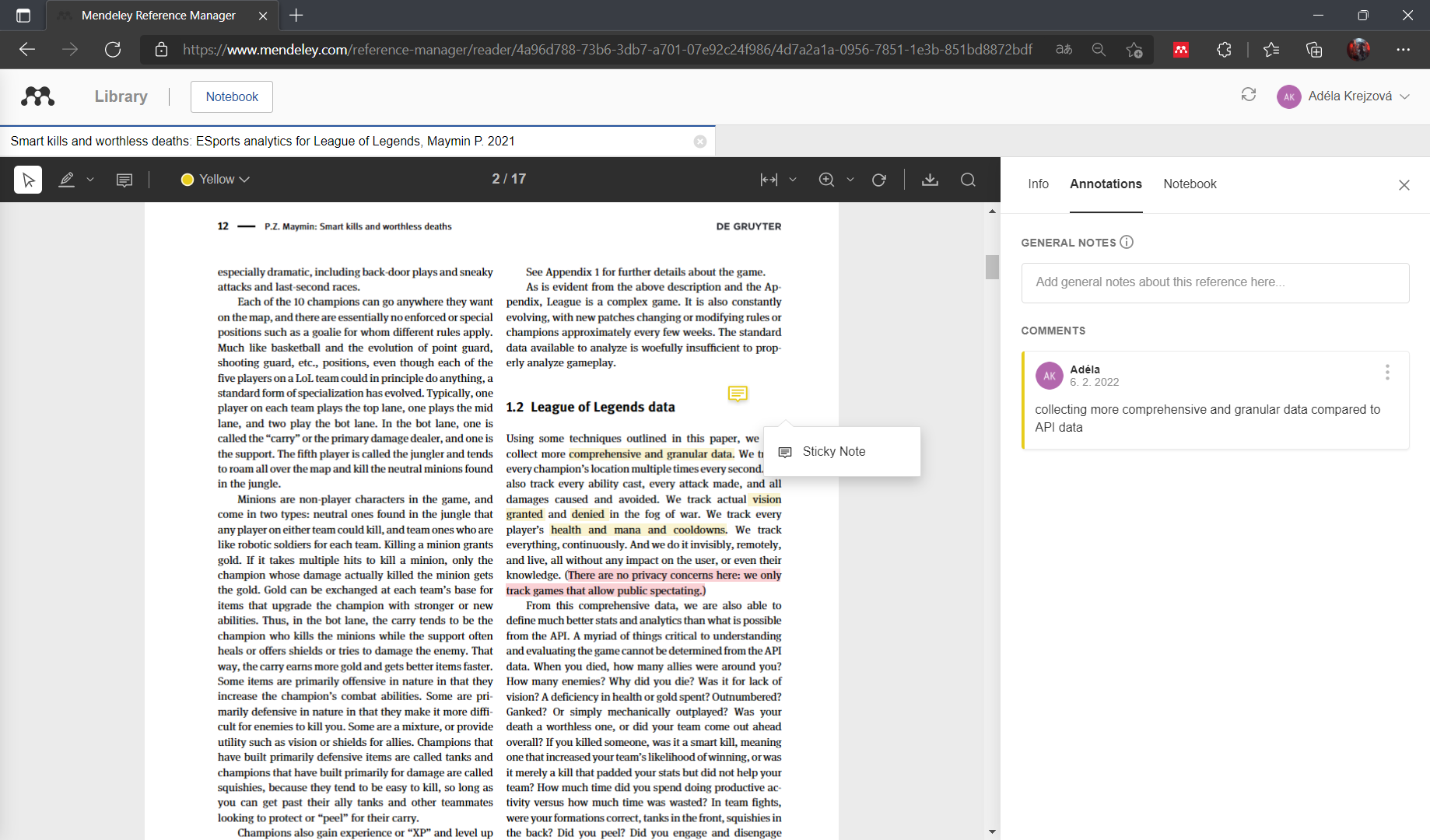Open the sticky note marker on page

coord(738,394)
